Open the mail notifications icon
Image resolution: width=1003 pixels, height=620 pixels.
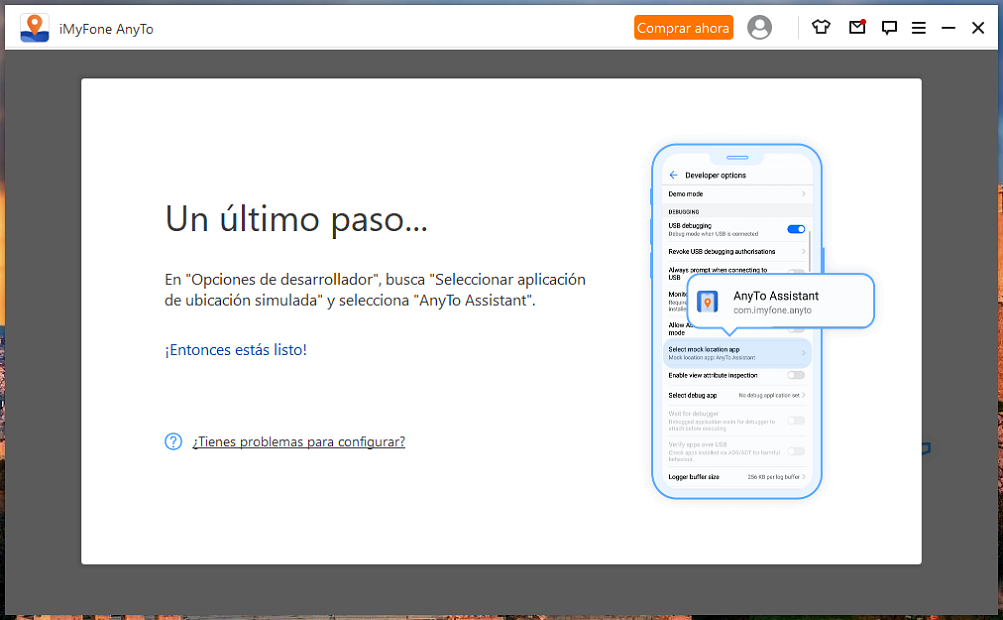pos(857,27)
